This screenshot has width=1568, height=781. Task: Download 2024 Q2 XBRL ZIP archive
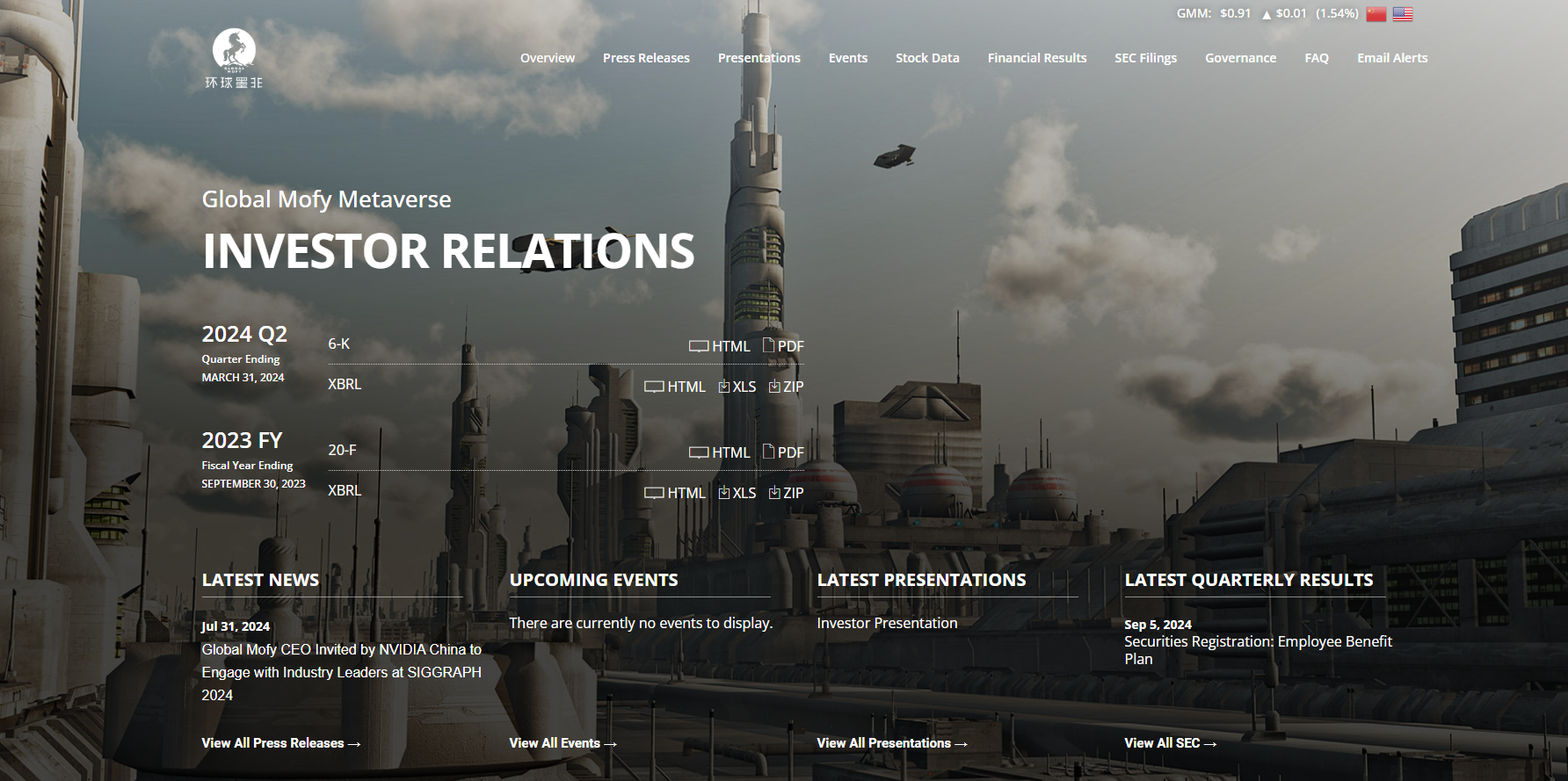click(787, 387)
